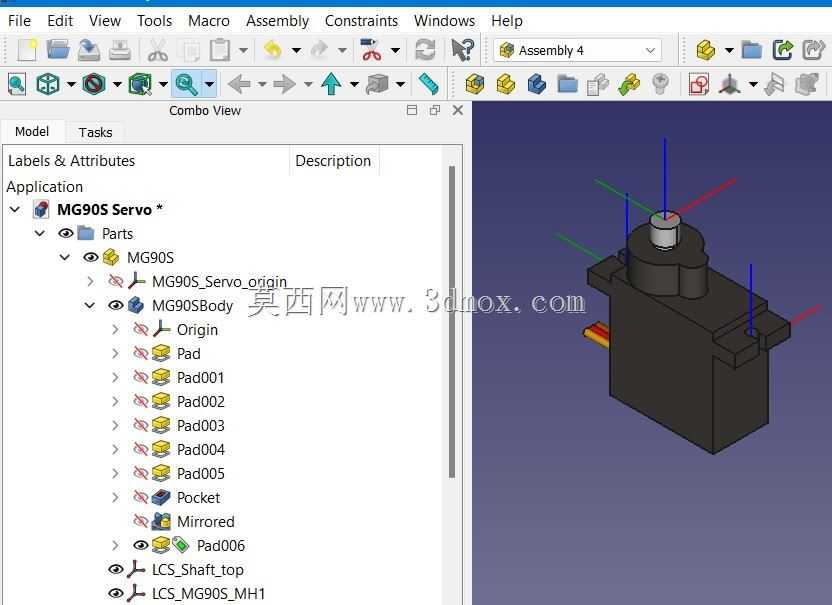The height and width of the screenshot is (605, 832).
Task: Collapse the MG90SBody node
Action: (x=90, y=305)
